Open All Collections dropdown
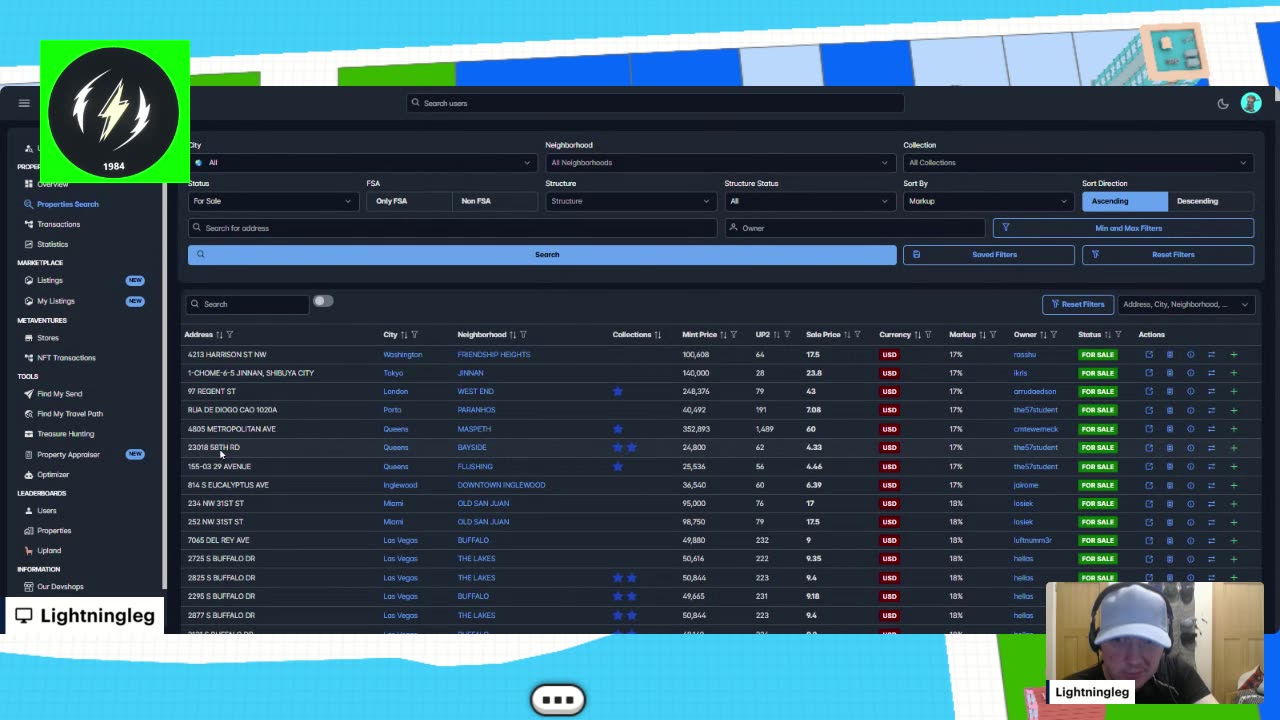Image resolution: width=1280 pixels, height=720 pixels. 1078,163
